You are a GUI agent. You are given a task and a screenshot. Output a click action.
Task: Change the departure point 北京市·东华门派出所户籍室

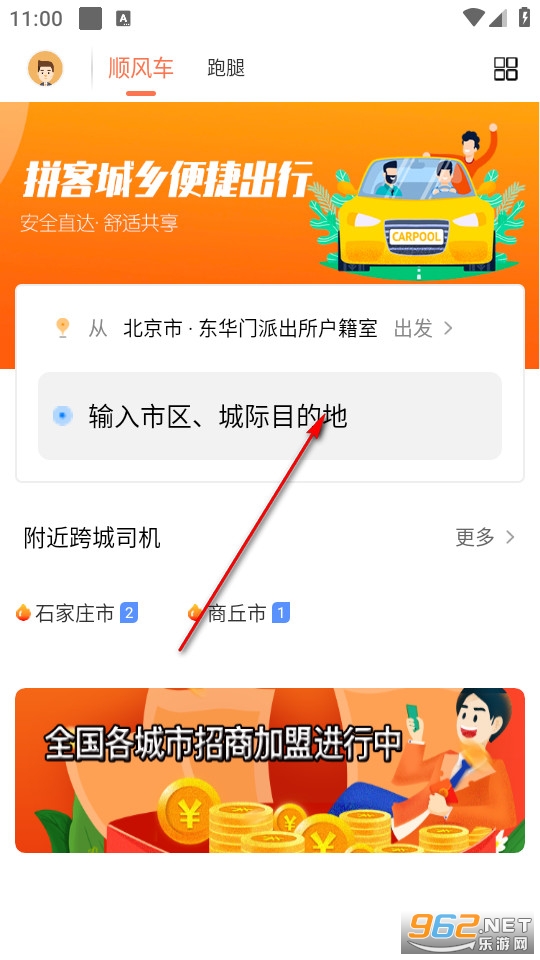pos(250,328)
